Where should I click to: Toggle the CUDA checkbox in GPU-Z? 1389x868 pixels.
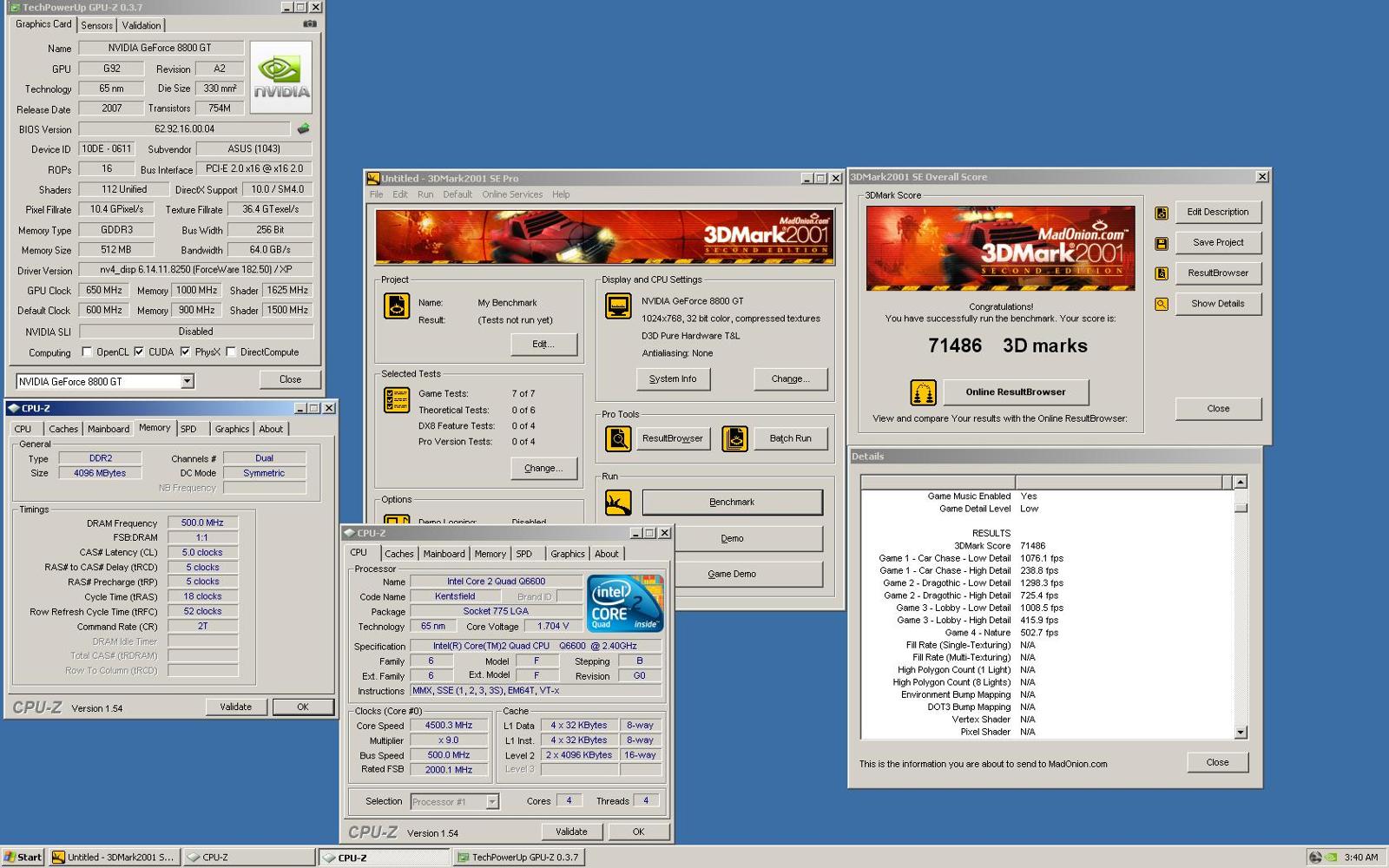139,352
